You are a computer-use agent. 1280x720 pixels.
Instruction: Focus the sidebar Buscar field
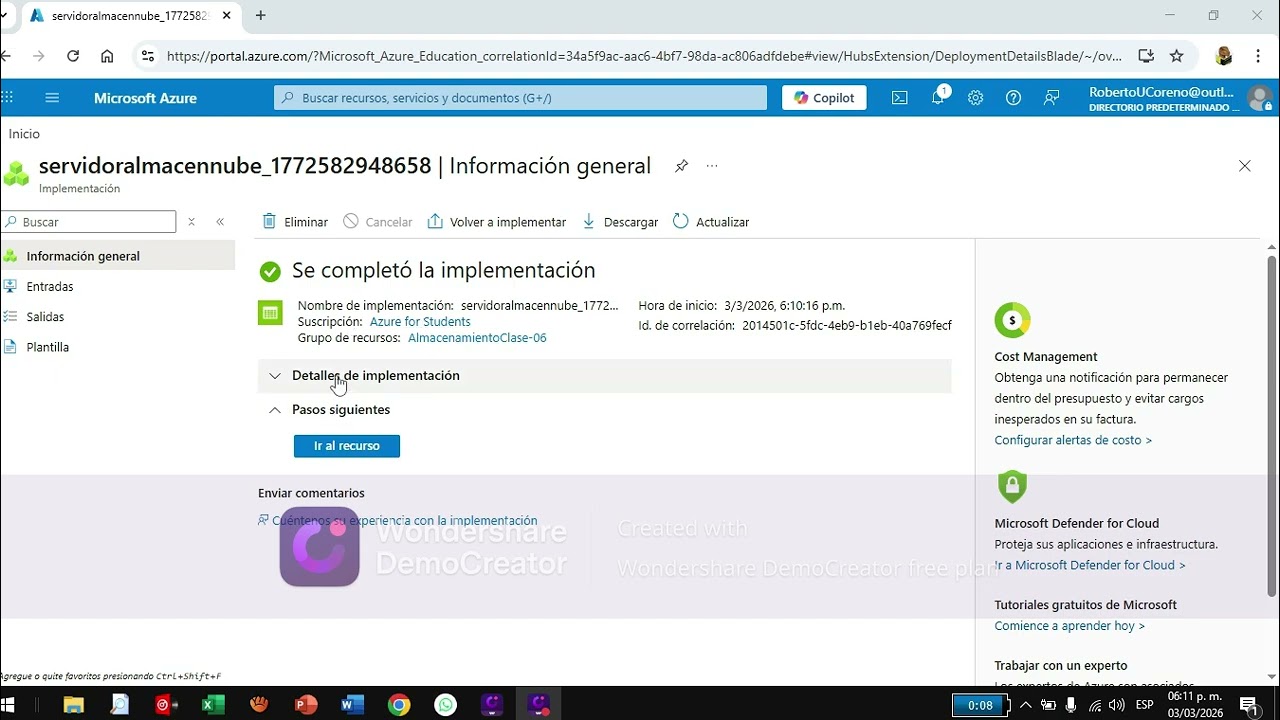point(90,222)
